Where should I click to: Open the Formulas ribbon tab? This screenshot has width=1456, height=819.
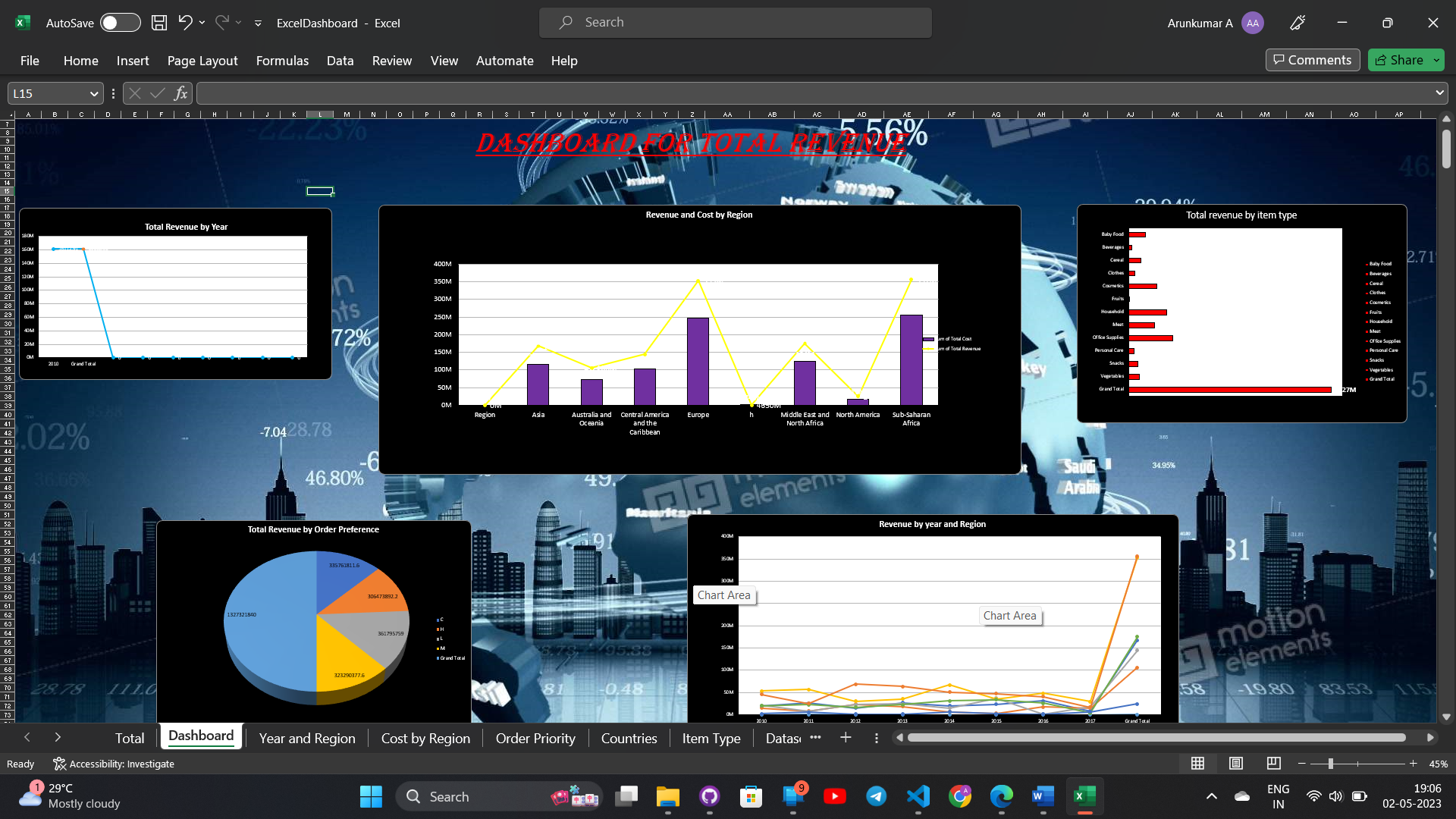pyautogui.click(x=282, y=61)
